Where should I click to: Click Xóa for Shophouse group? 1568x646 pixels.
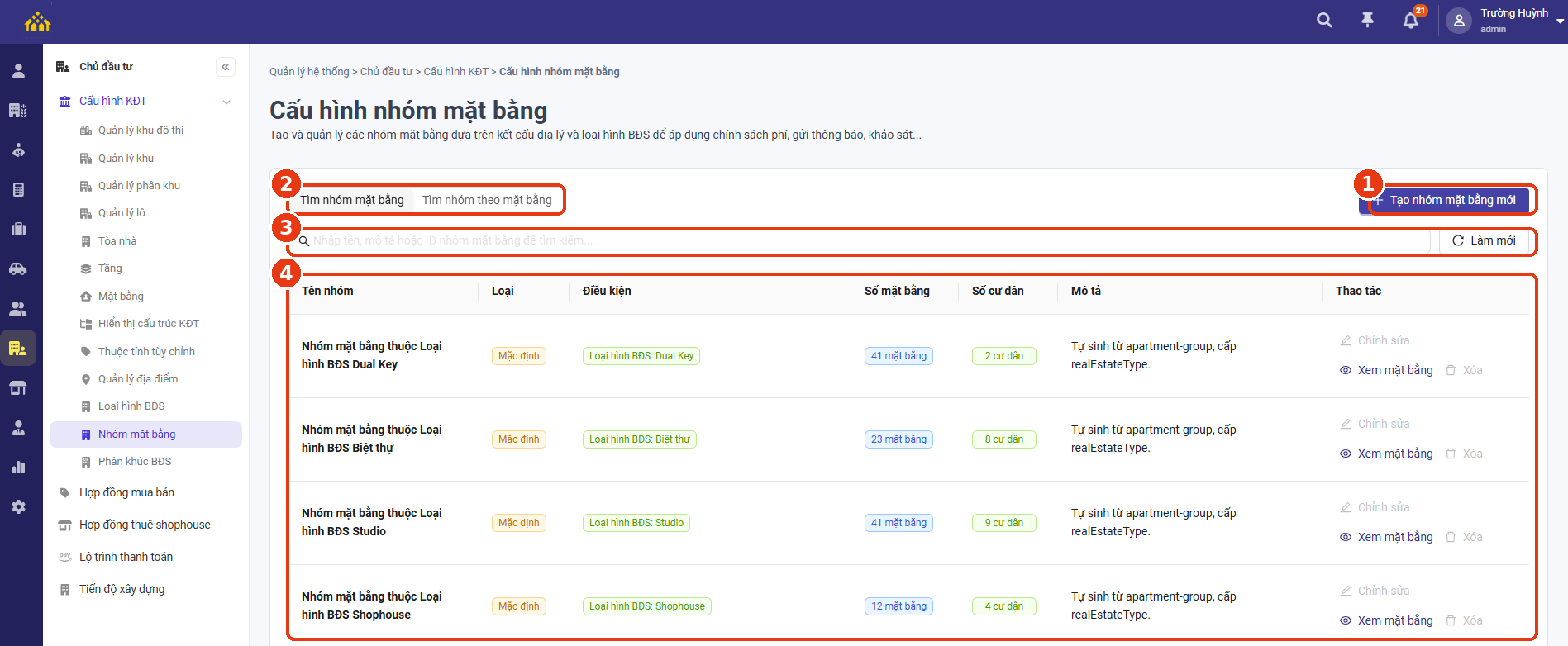click(1464, 620)
